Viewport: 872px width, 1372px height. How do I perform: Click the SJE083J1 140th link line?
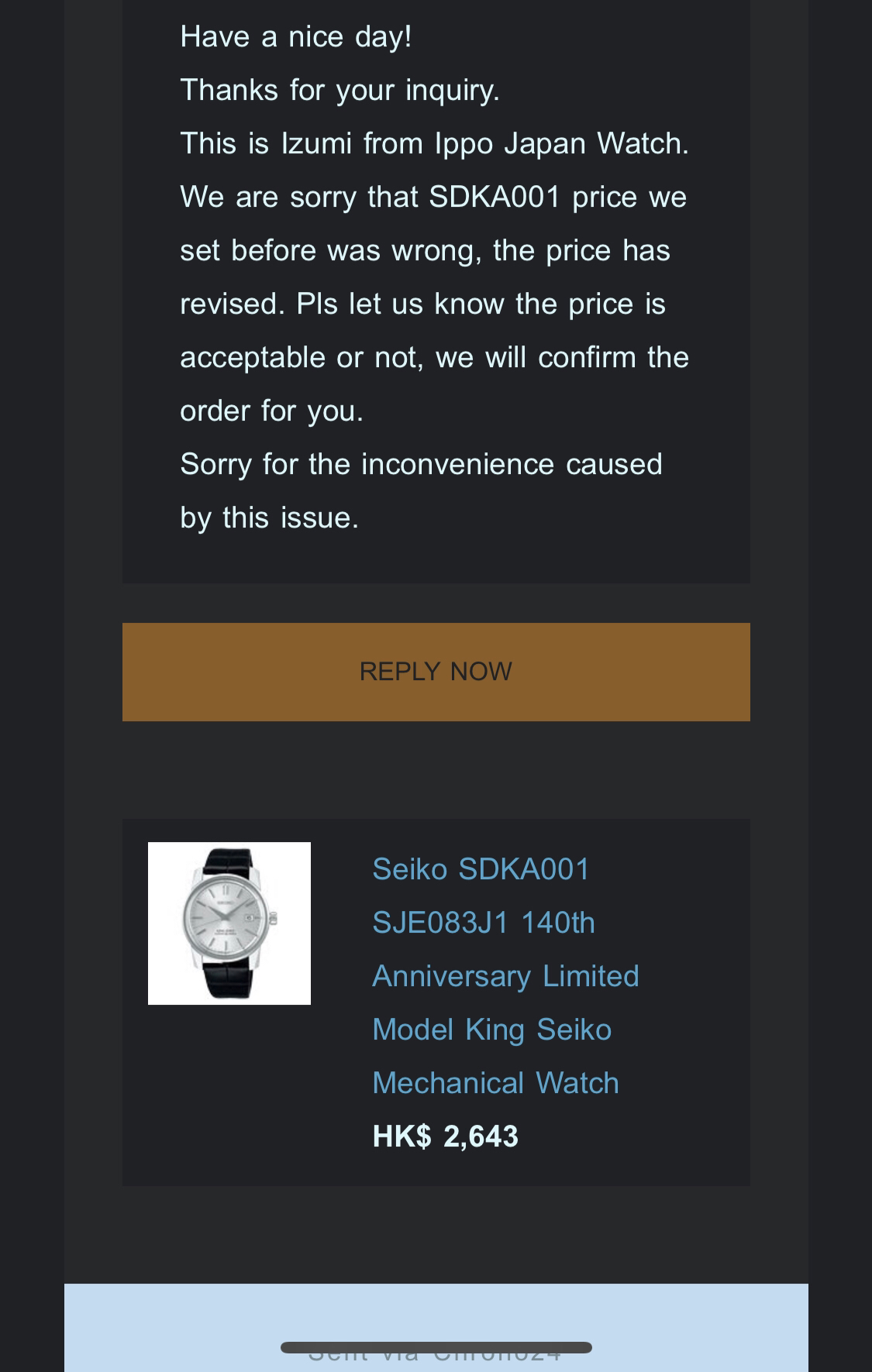click(484, 923)
